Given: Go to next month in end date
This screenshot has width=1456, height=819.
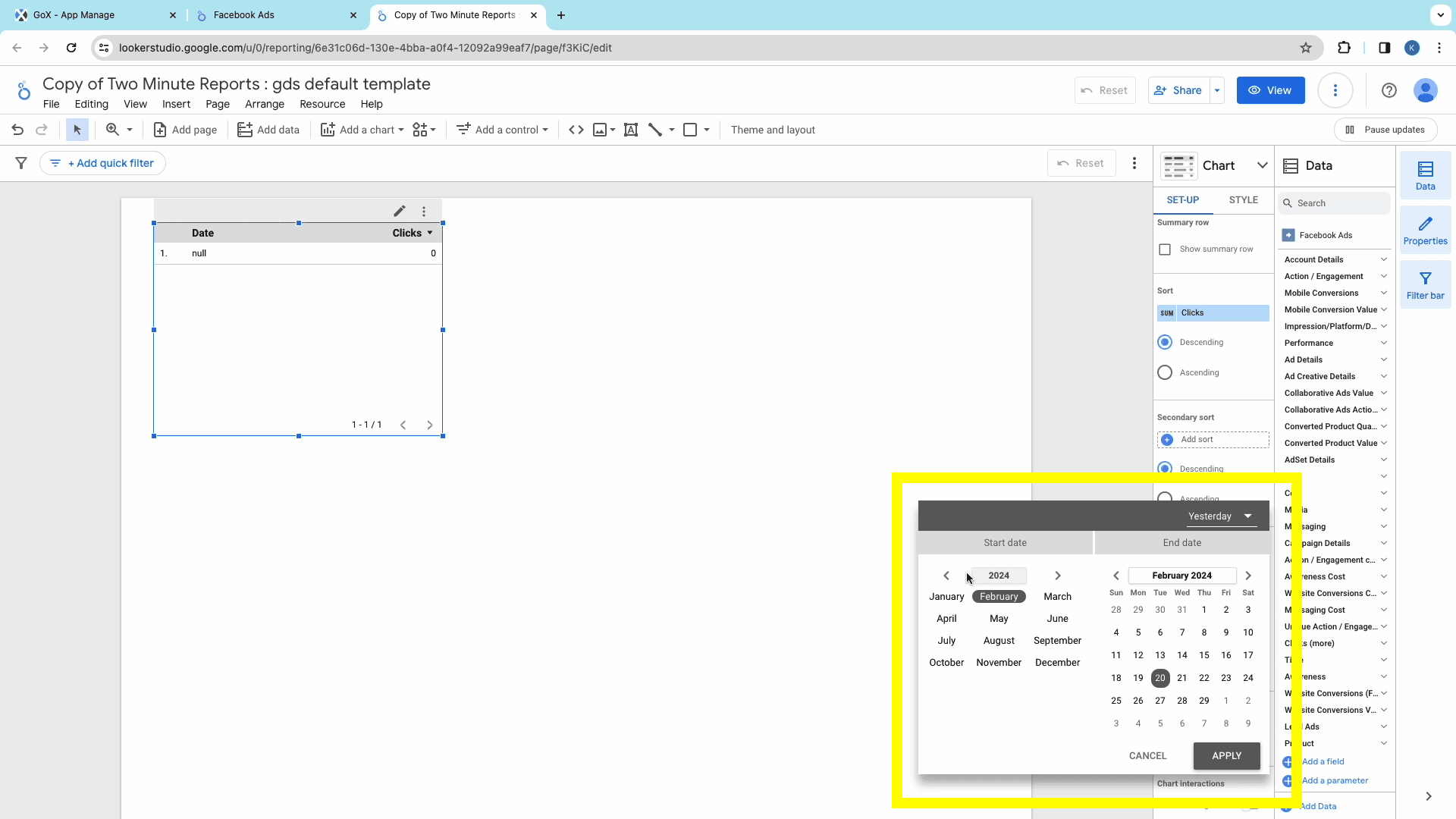Looking at the screenshot, I should tap(1248, 576).
